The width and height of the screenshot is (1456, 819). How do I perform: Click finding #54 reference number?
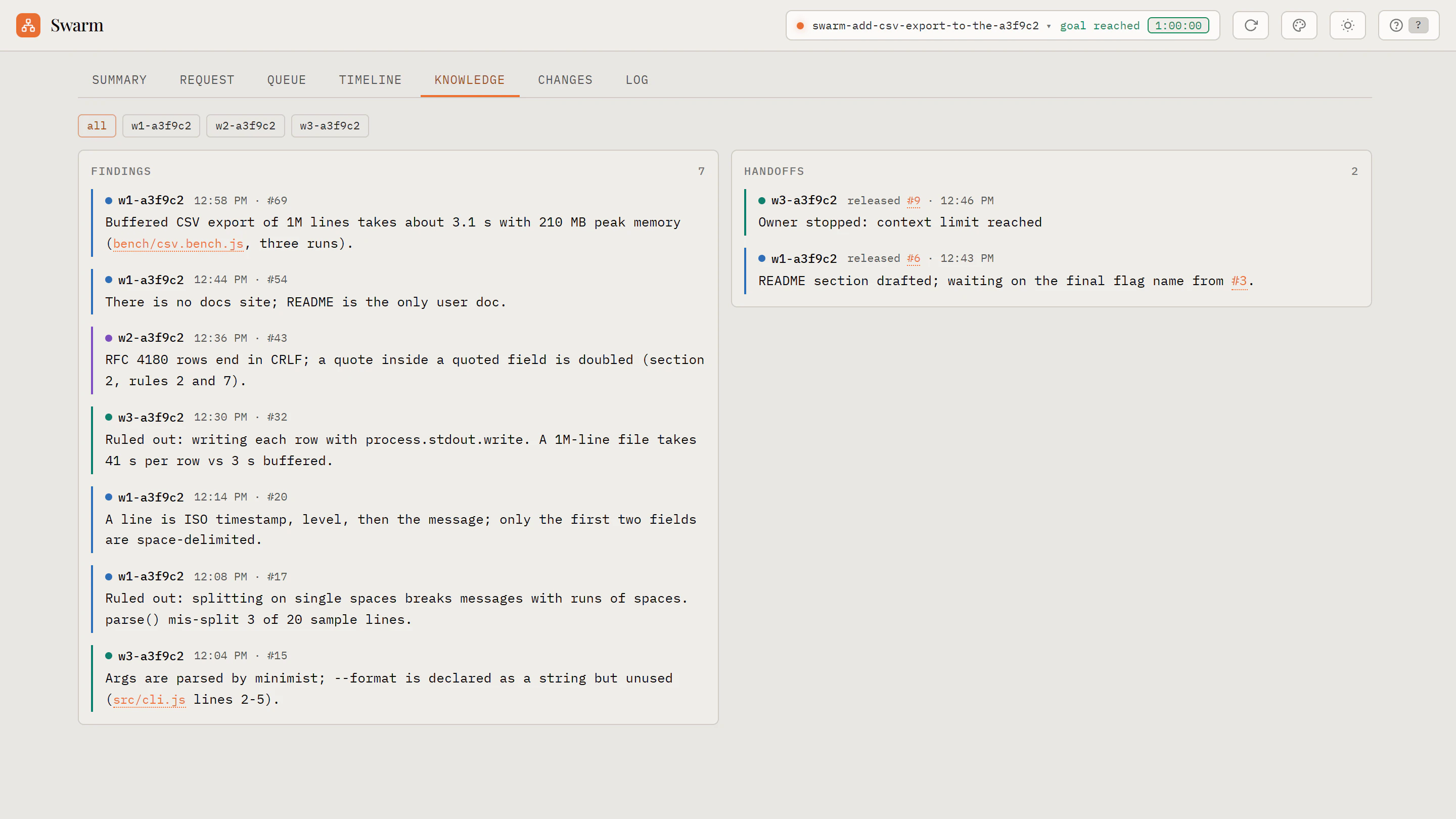[x=277, y=280]
